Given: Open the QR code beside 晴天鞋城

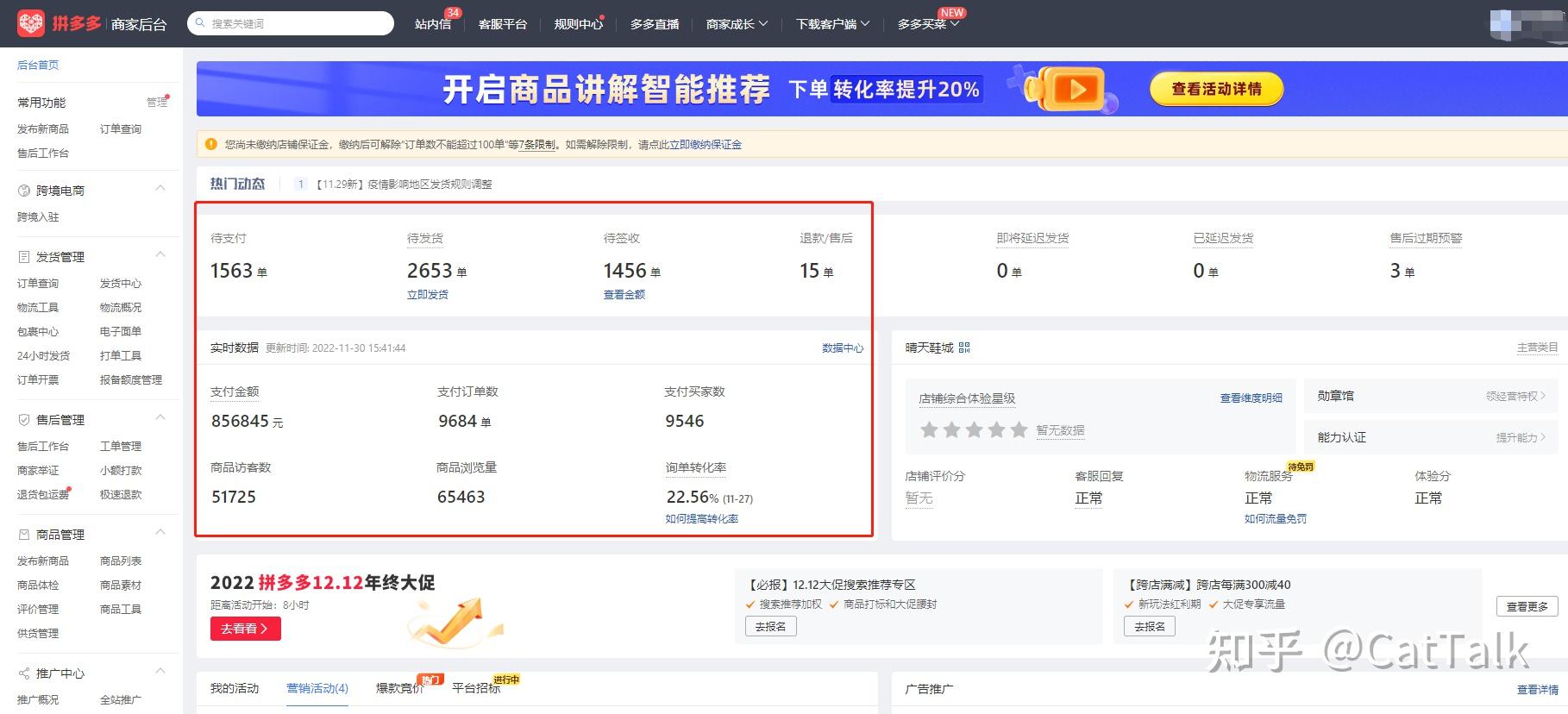Looking at the screenshot, I should coord(964,348).
